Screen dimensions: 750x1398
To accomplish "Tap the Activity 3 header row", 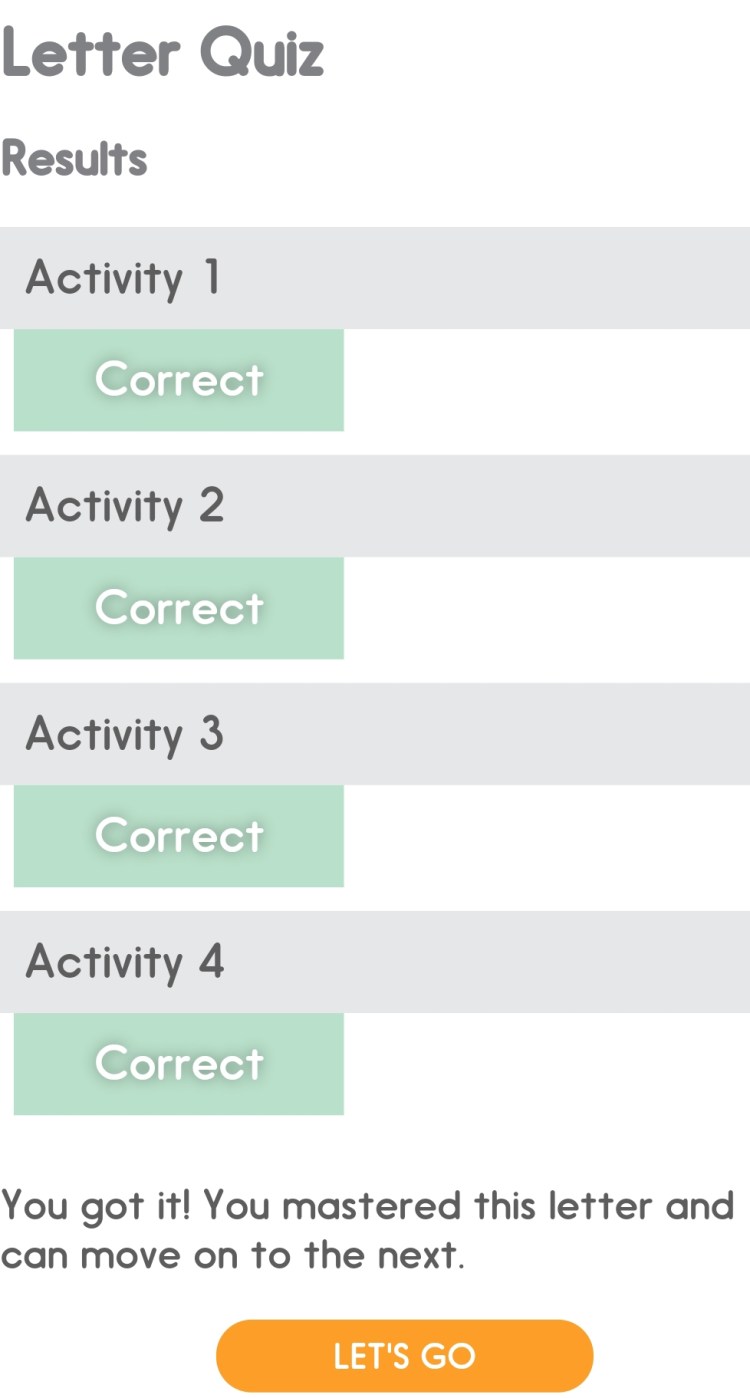I will (x=375, y=734).
